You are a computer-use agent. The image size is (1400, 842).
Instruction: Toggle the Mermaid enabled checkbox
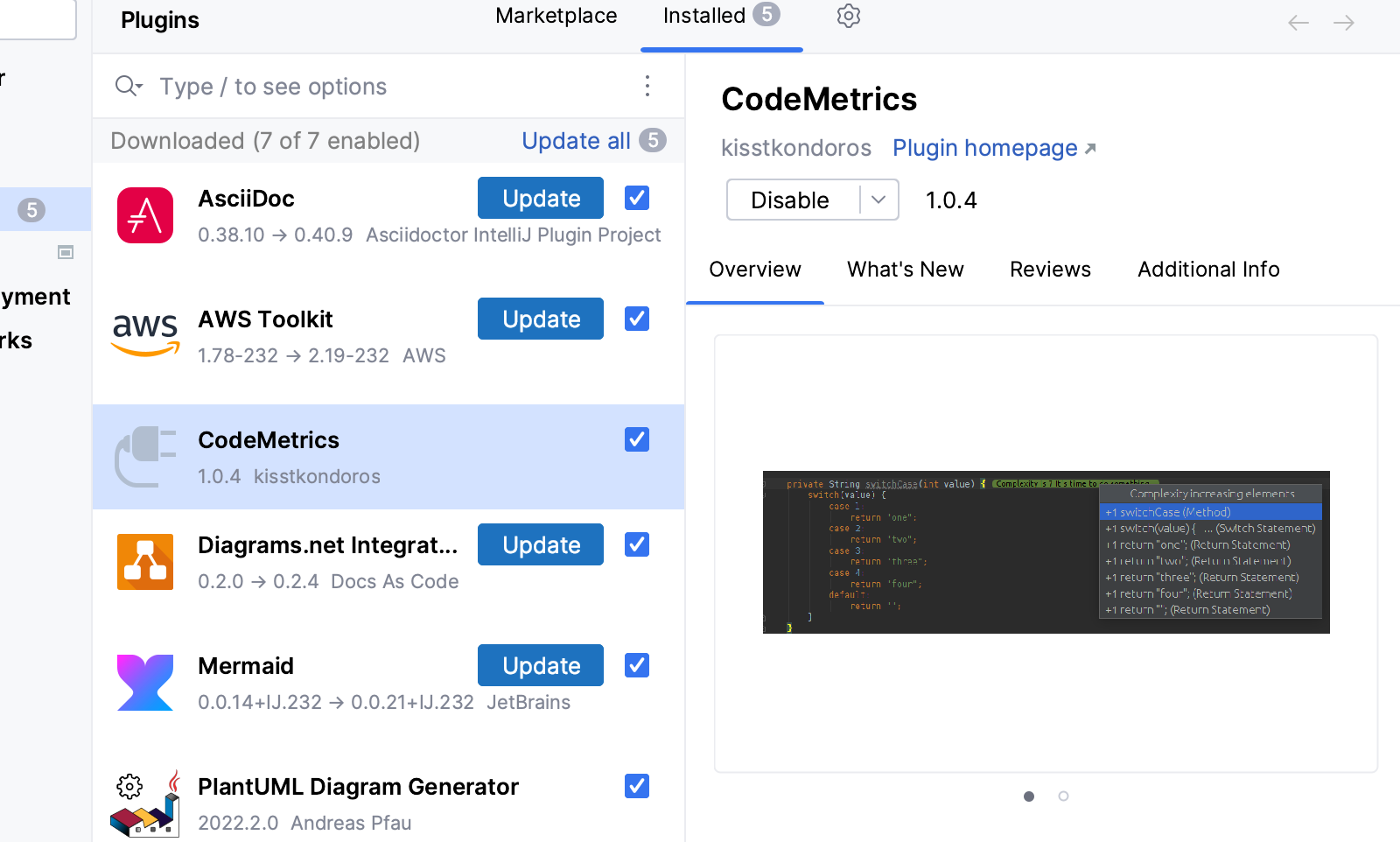point(637,665)
